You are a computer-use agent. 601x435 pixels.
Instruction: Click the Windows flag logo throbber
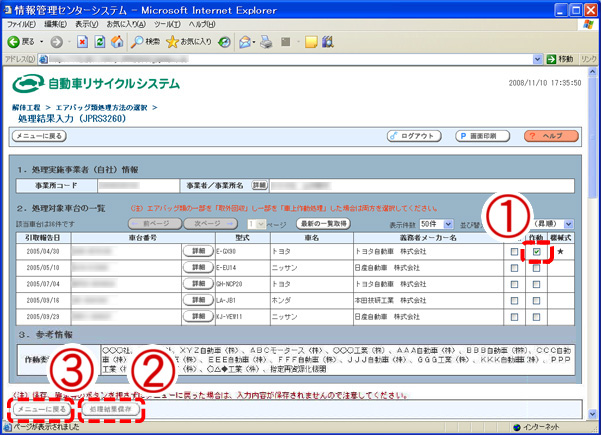[588, 25]
